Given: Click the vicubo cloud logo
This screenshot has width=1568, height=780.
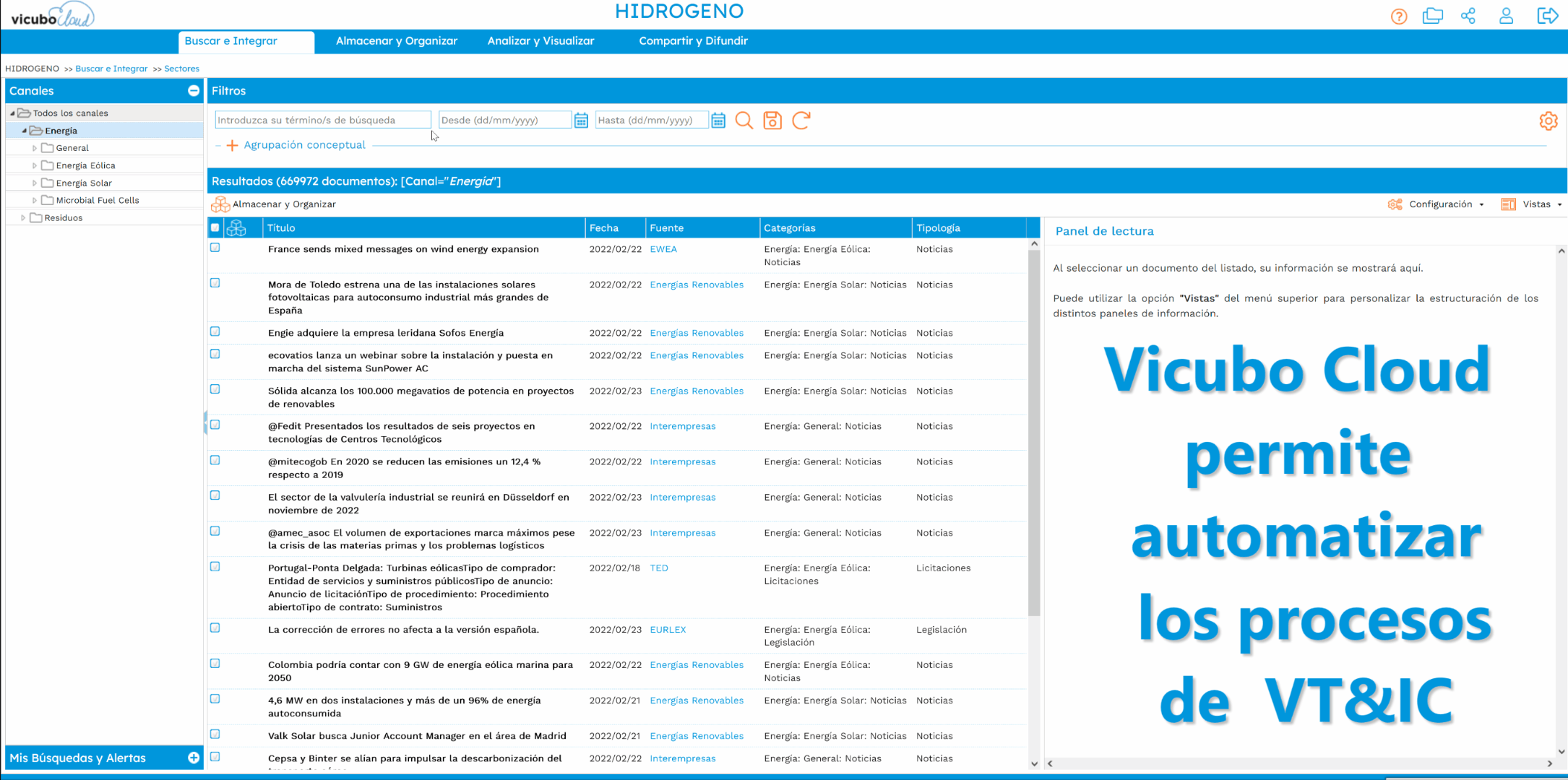Looking at the screenshot, I should click(52, 15).
